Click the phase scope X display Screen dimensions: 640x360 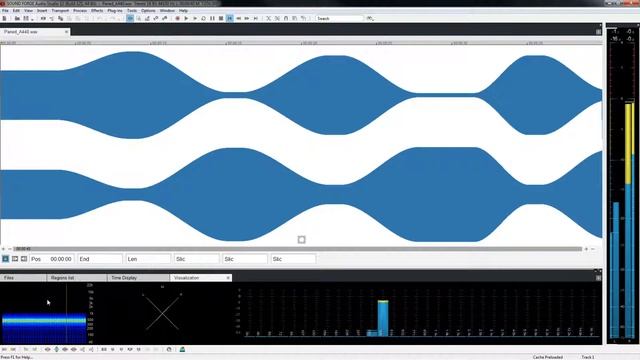point(162,312)
